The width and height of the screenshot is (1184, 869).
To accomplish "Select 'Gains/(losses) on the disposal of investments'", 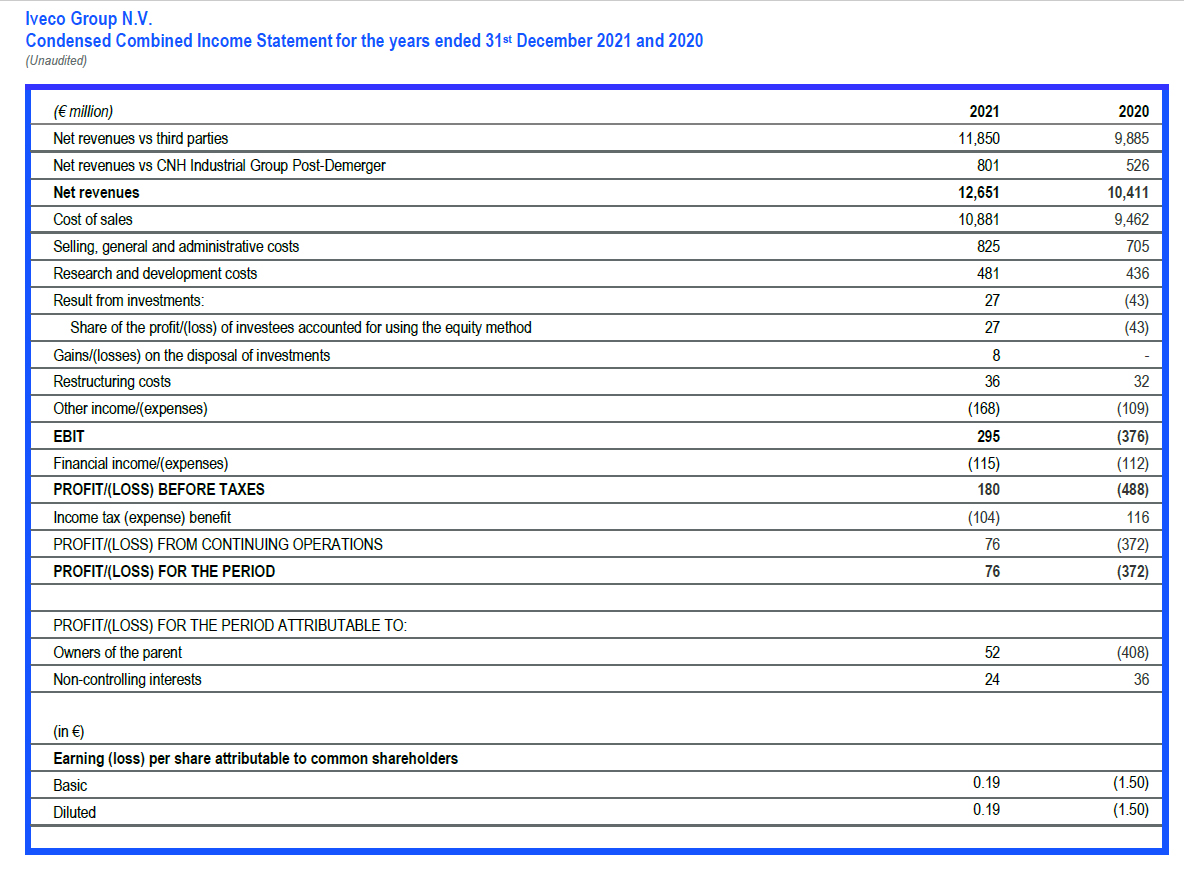I will pyautogui.click(x=192, y=356).
